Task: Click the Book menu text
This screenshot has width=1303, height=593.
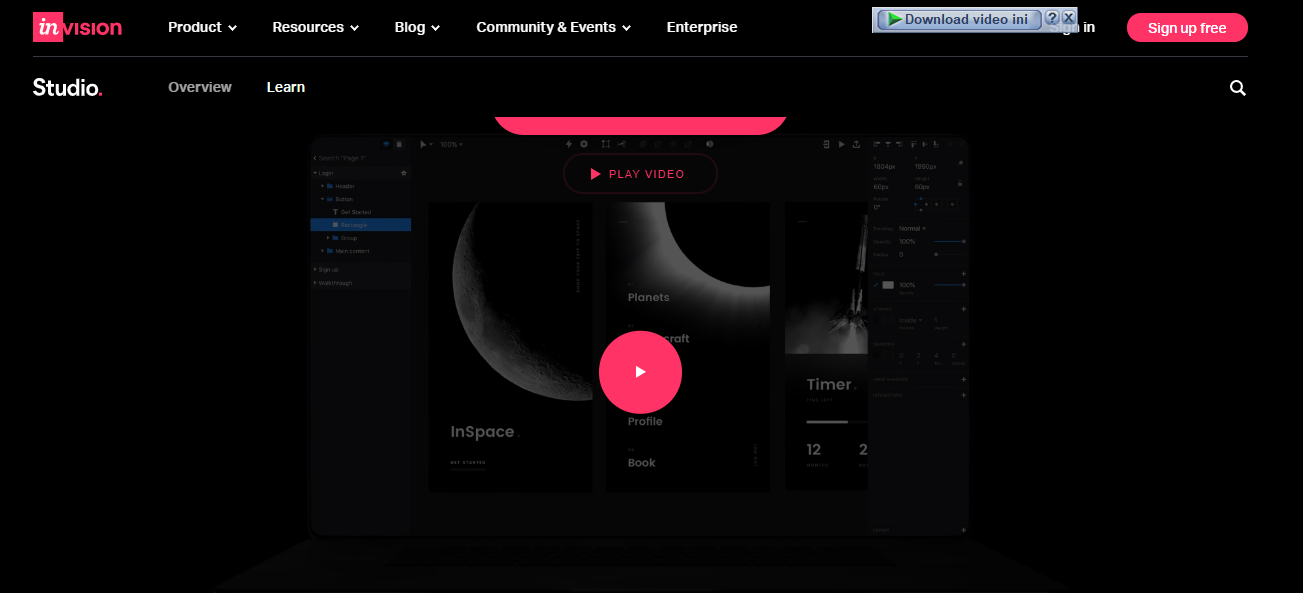Action: click(x=642, y=463)
